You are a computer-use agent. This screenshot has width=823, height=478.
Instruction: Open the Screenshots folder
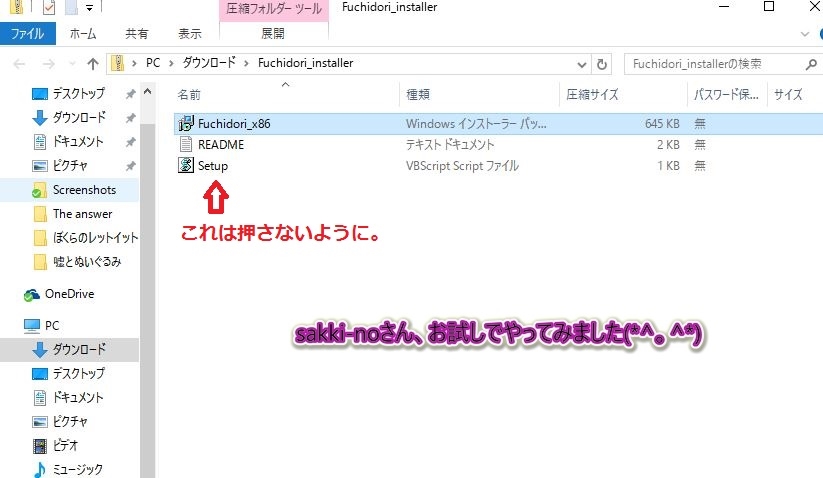pyautogui.click(x=84, y=190)
